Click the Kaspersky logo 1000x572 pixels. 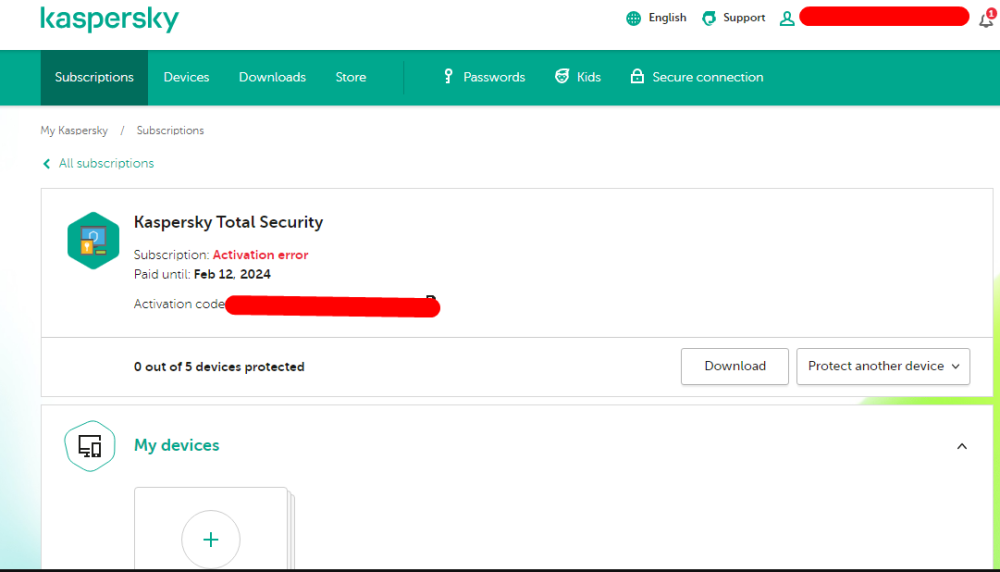[x=110, y=19]
